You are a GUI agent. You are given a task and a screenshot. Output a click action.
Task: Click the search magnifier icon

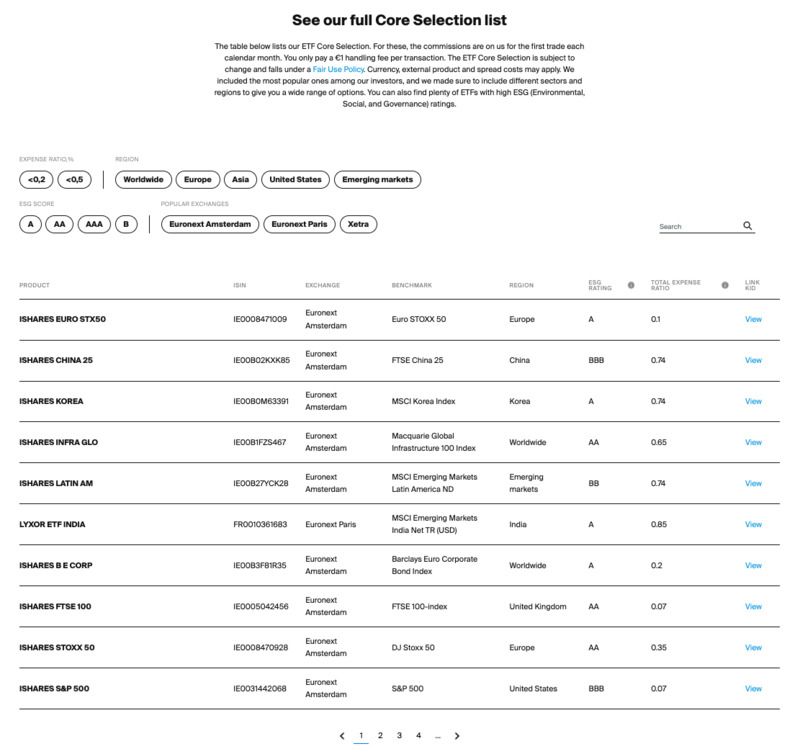tap(747, 225)
